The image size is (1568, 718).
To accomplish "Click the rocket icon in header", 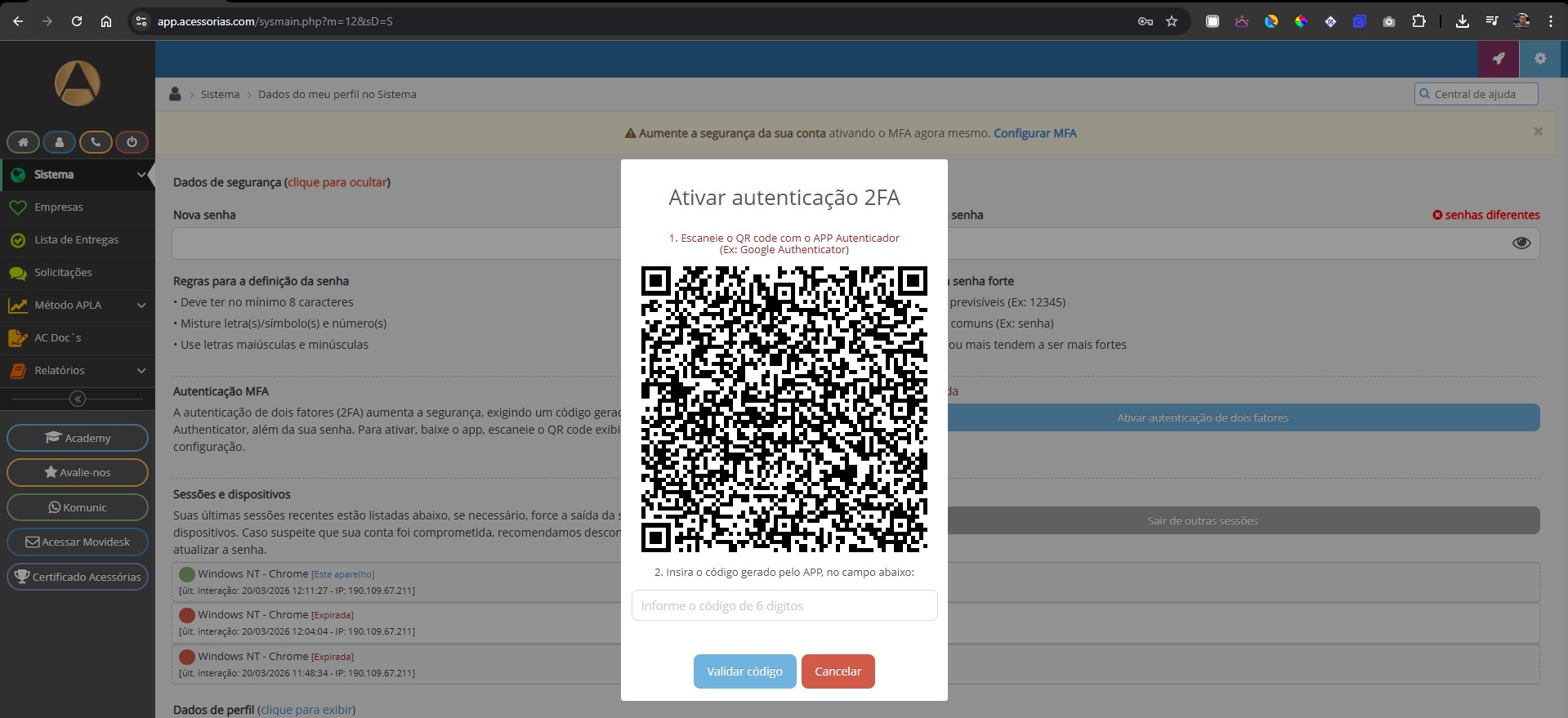I will coord(1498,59).
